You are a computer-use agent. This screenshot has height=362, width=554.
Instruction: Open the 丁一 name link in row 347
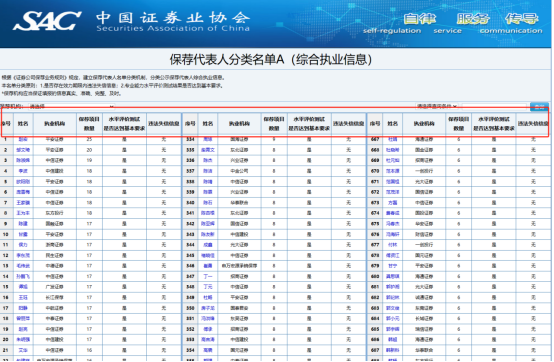(x=208, y=276)
